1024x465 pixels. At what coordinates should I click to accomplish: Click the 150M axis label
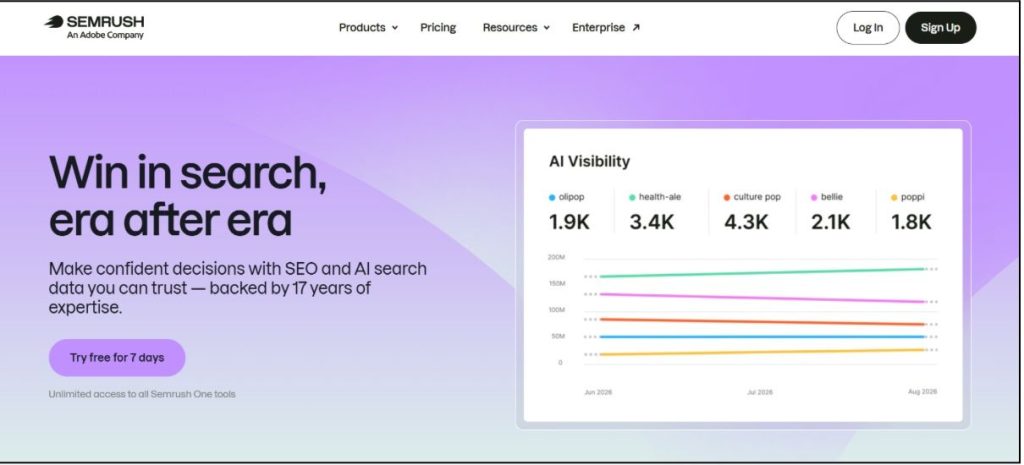pyautogui.click(x=556, y=283)
